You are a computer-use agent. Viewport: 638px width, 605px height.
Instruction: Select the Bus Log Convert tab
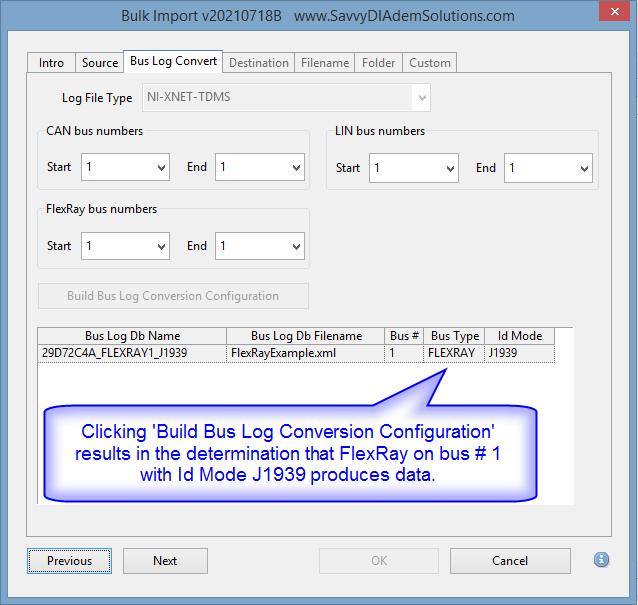(x=173, y=62)
